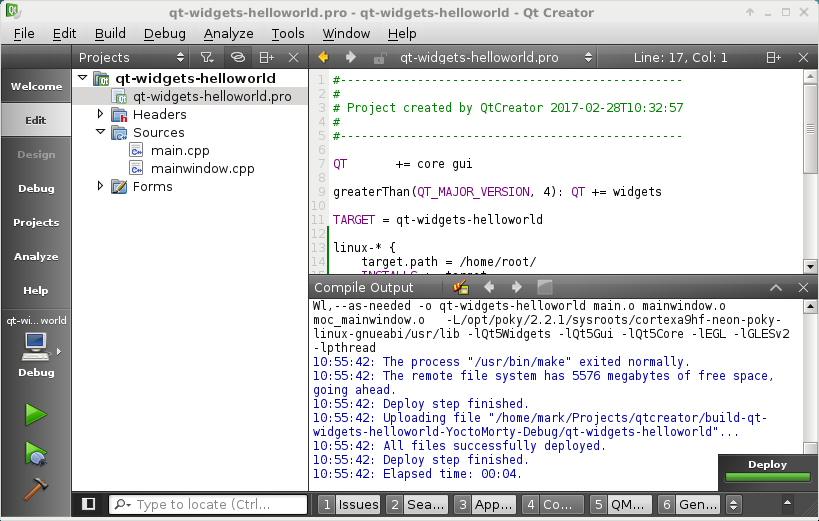Screen dimensions: 819x521
Task: Click the Type to locate search field
Action: [x=208, y=504]
